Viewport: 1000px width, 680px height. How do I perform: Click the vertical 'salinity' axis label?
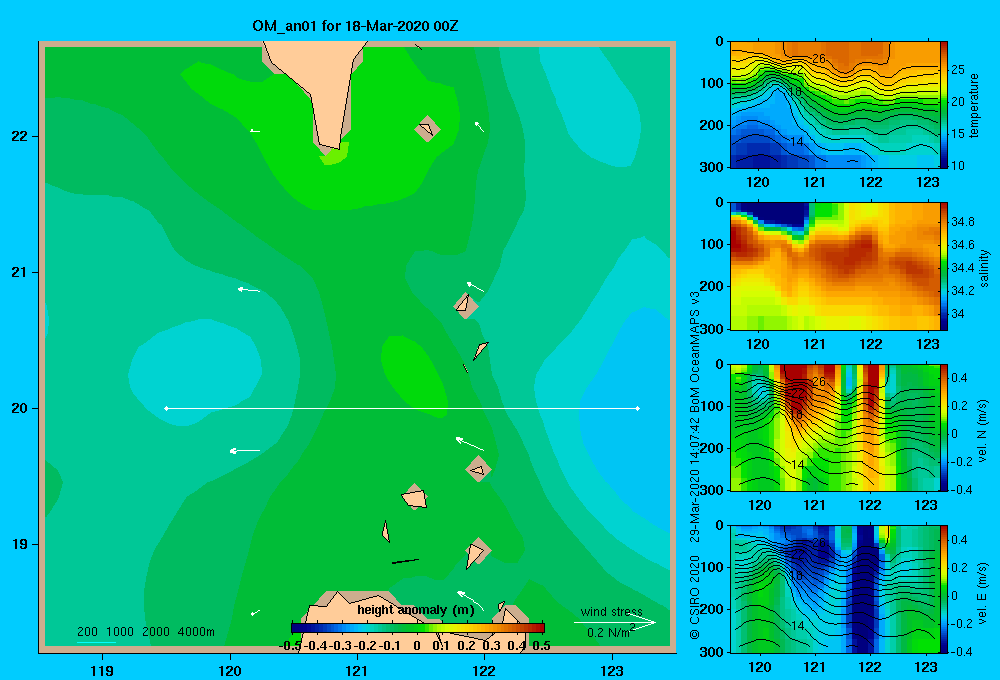point(984,268)
